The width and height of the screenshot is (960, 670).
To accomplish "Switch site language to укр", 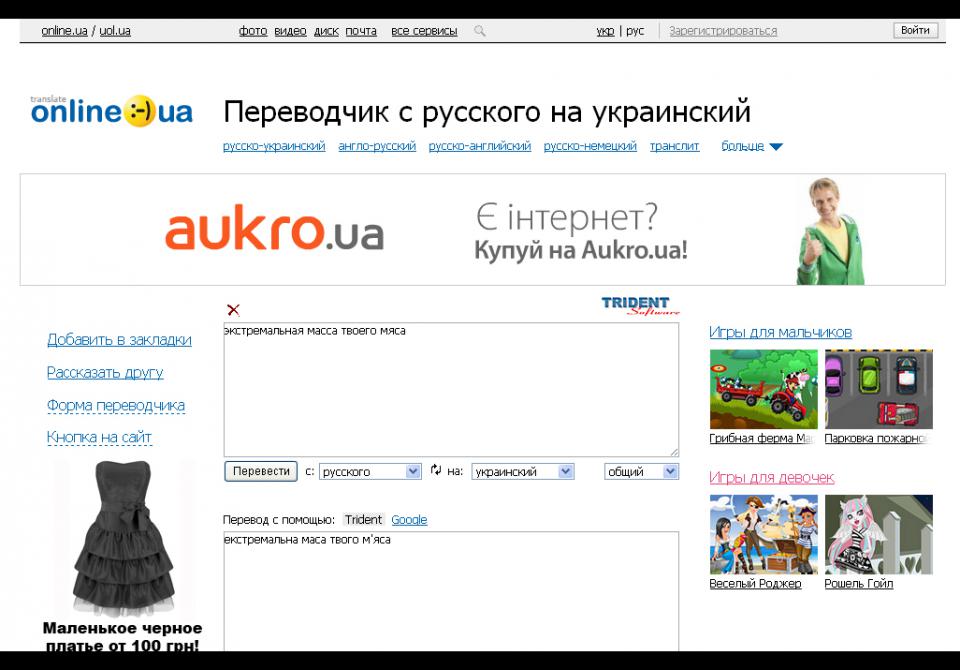I will [x=605, y=31].
